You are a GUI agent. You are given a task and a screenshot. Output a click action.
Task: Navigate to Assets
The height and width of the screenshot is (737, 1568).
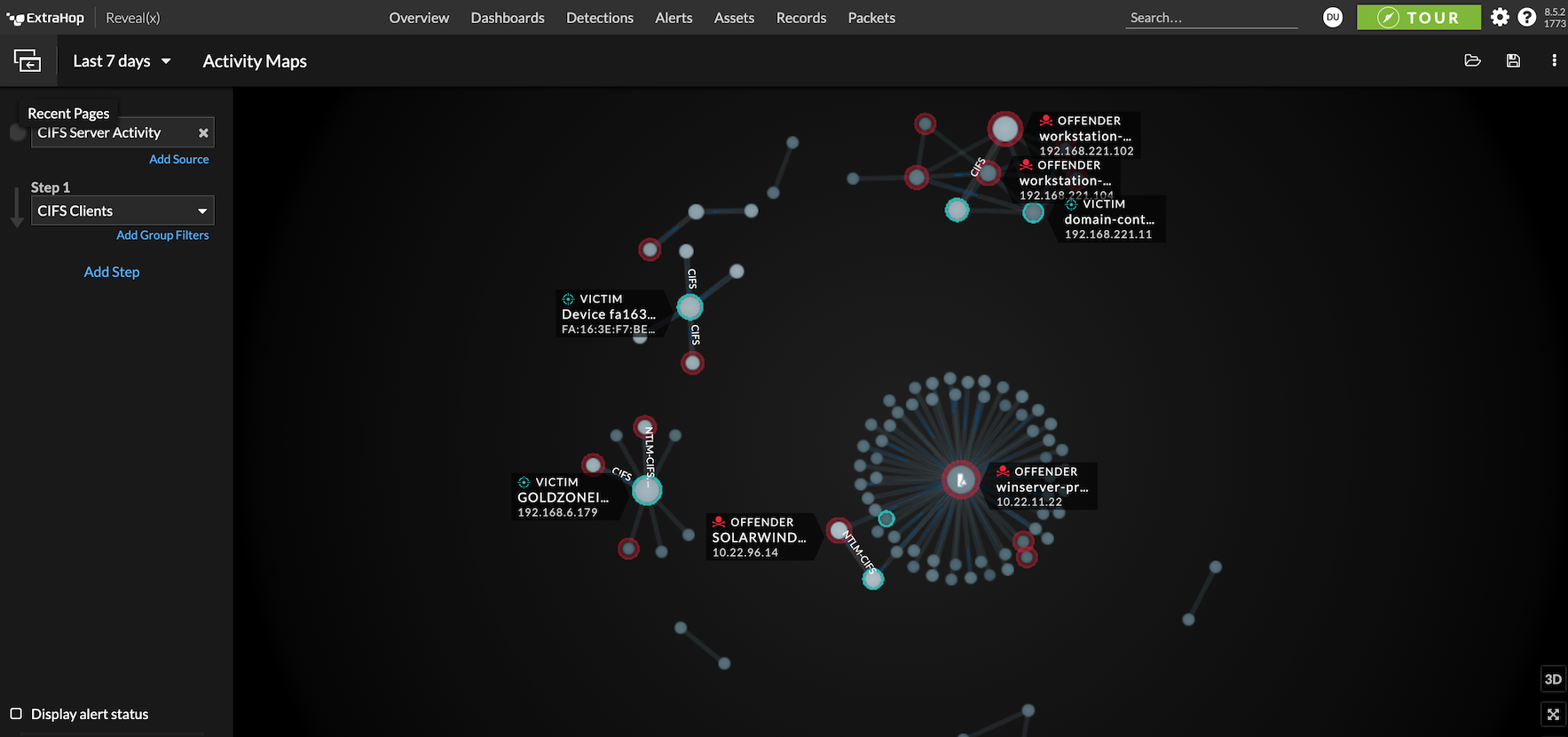point(734,18)
